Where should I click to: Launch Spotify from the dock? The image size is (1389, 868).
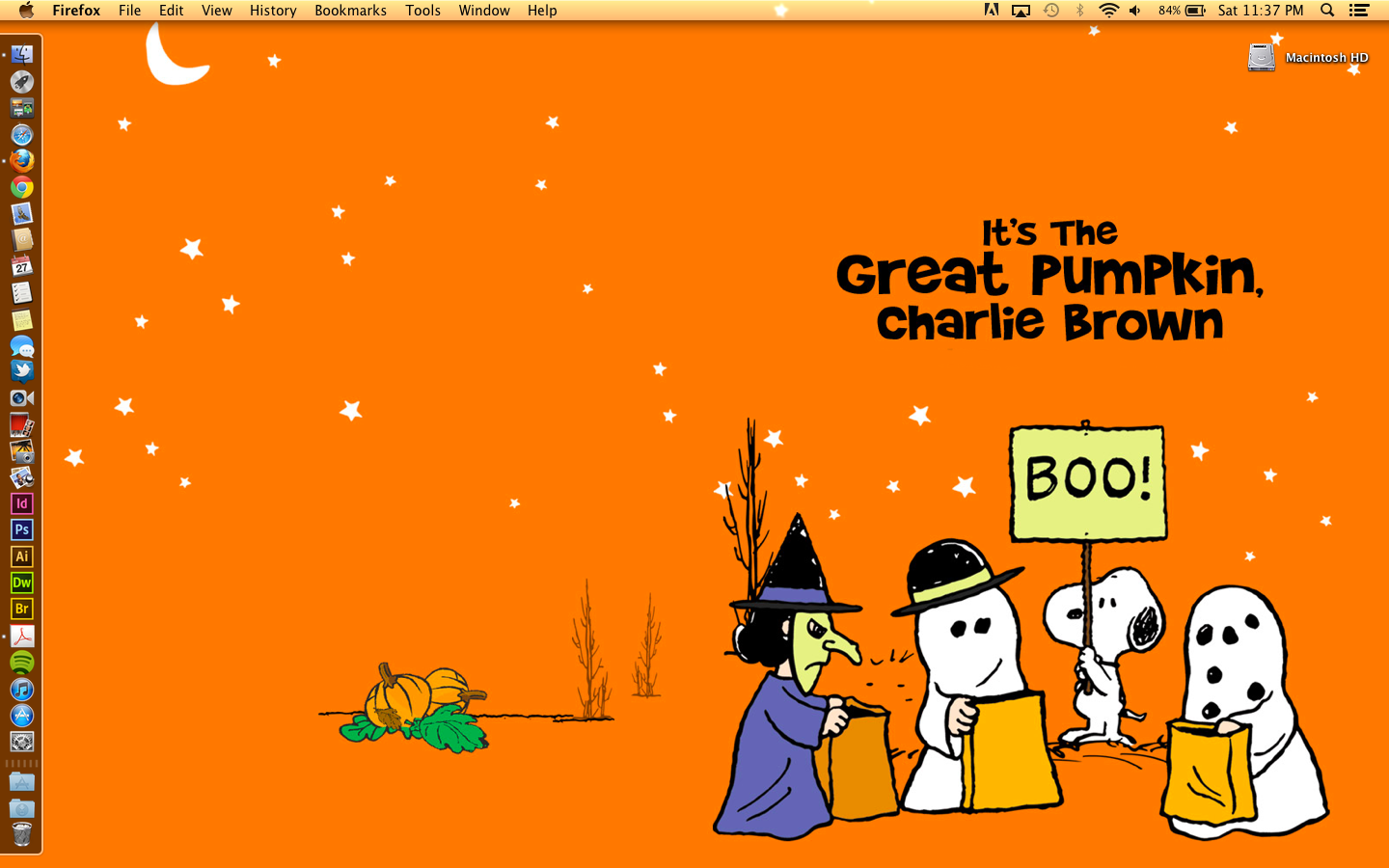click(x=22, y=662)
